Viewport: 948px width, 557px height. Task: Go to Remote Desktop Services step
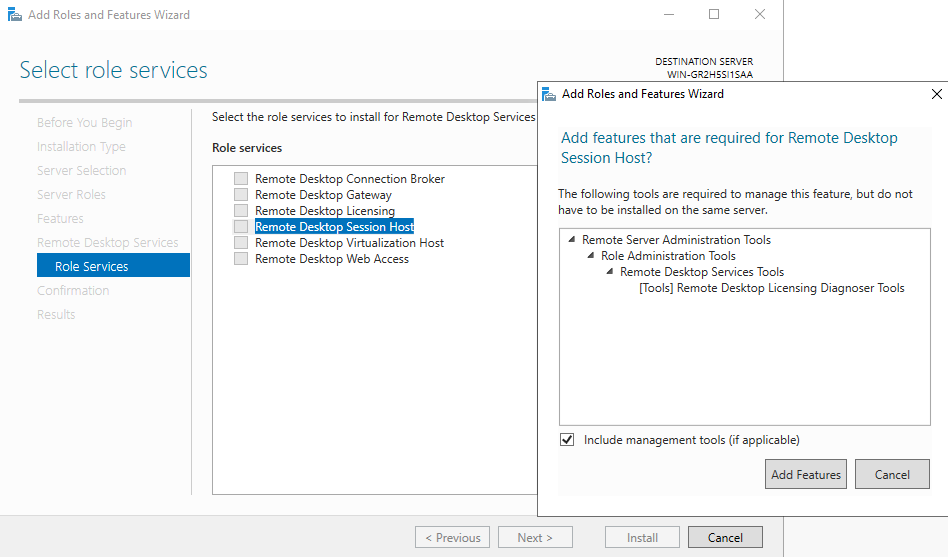tap(108, 243)
